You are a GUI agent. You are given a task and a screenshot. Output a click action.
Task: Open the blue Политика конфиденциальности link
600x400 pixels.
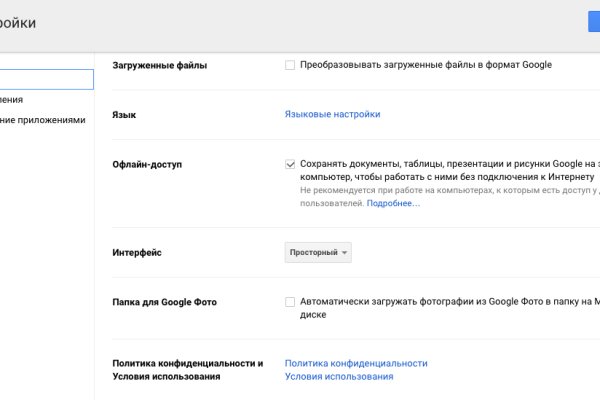(356, 363)
